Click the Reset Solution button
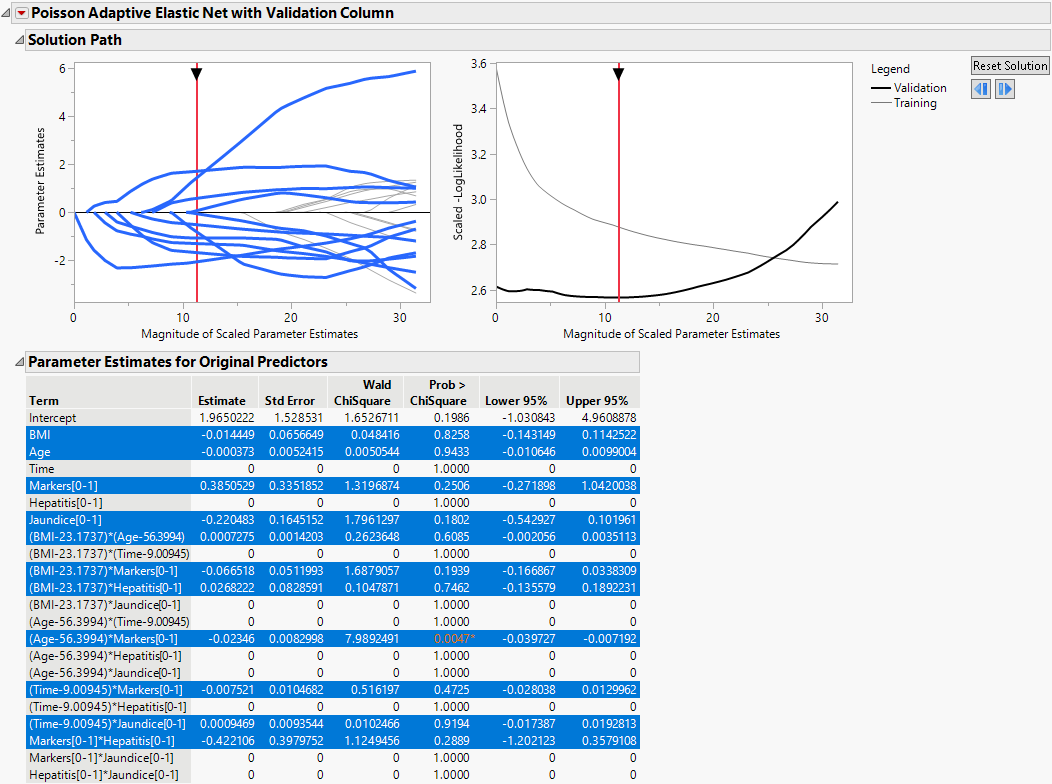The image size is (1052, 784). click(1009, 65)
